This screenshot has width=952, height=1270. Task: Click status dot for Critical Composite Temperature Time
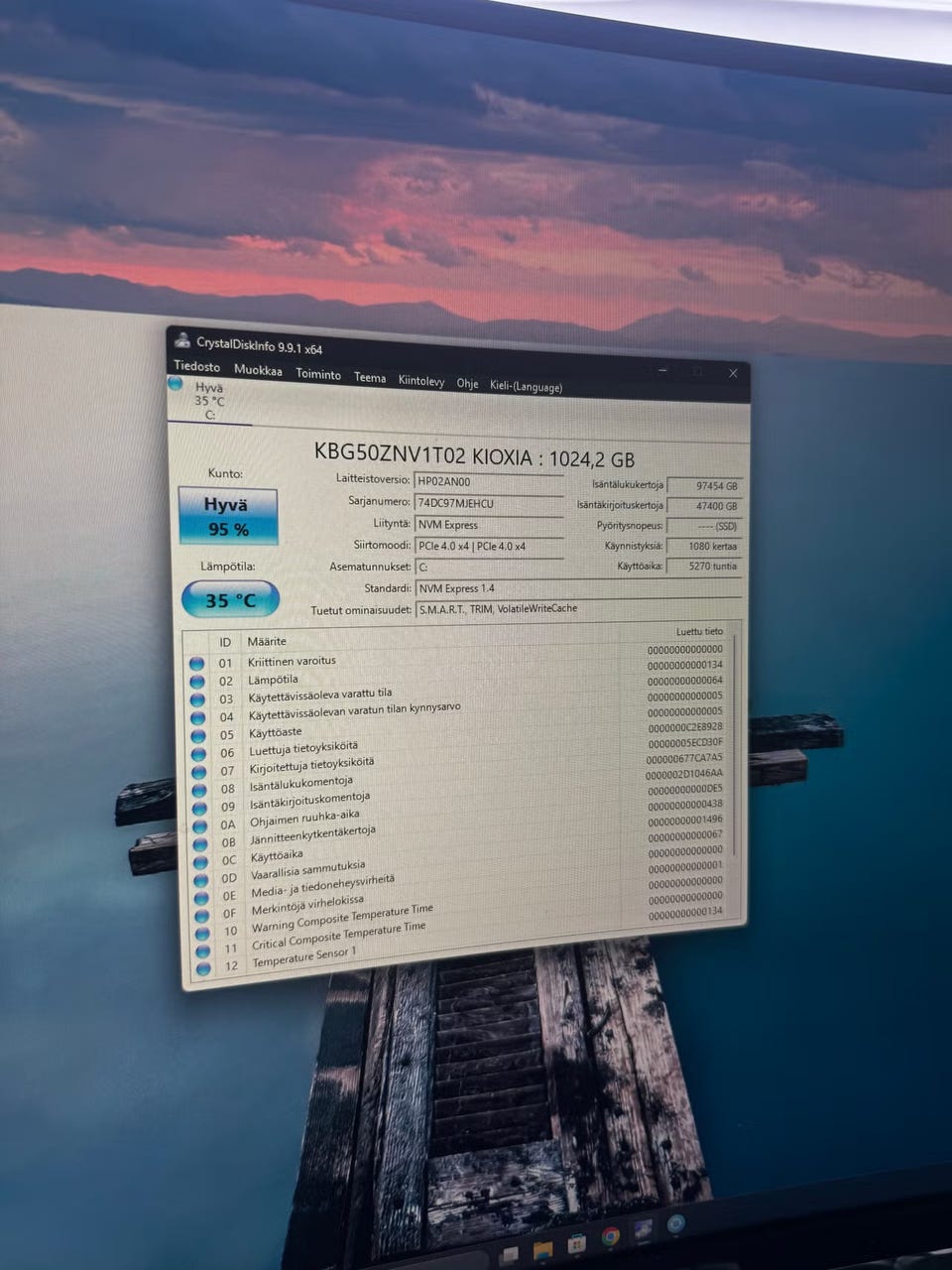pyautogui.click(x=203, y=952)
